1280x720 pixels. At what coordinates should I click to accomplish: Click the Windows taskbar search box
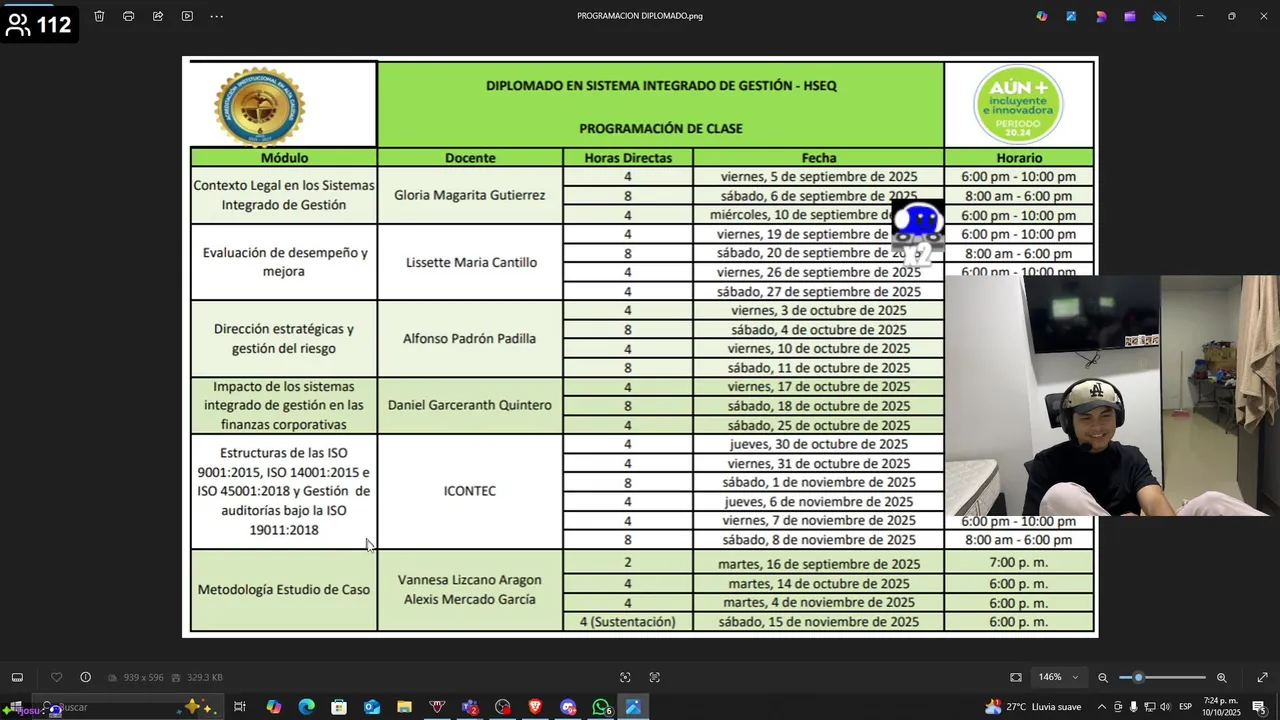pos(127,707)
